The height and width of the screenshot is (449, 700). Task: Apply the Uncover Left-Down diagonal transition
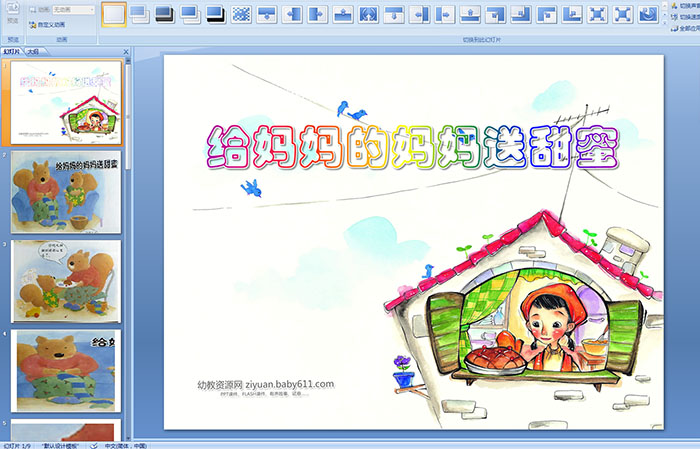tap(496, 14)
